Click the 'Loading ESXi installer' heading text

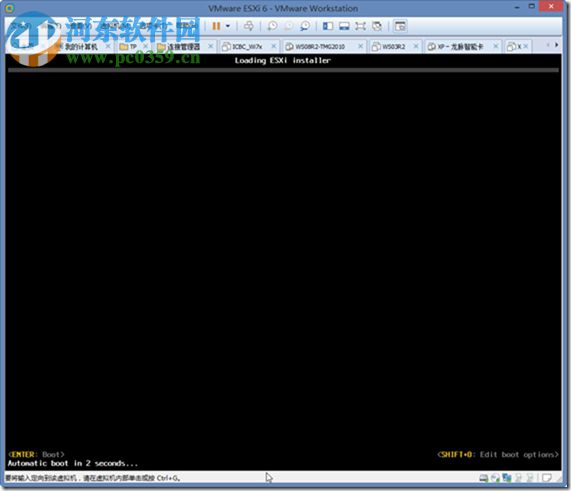click(x=283, y=61)
